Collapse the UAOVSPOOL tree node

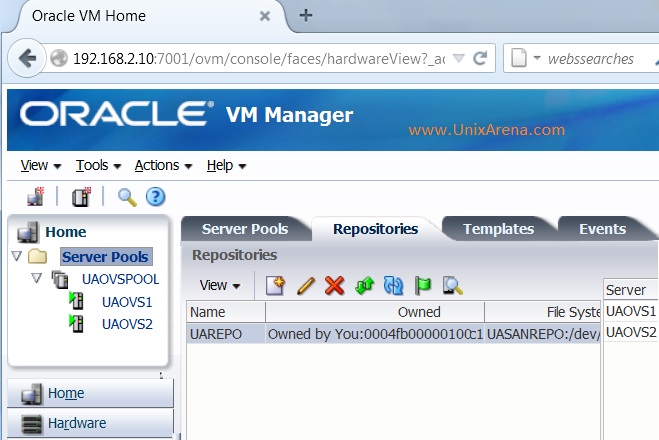37,278
